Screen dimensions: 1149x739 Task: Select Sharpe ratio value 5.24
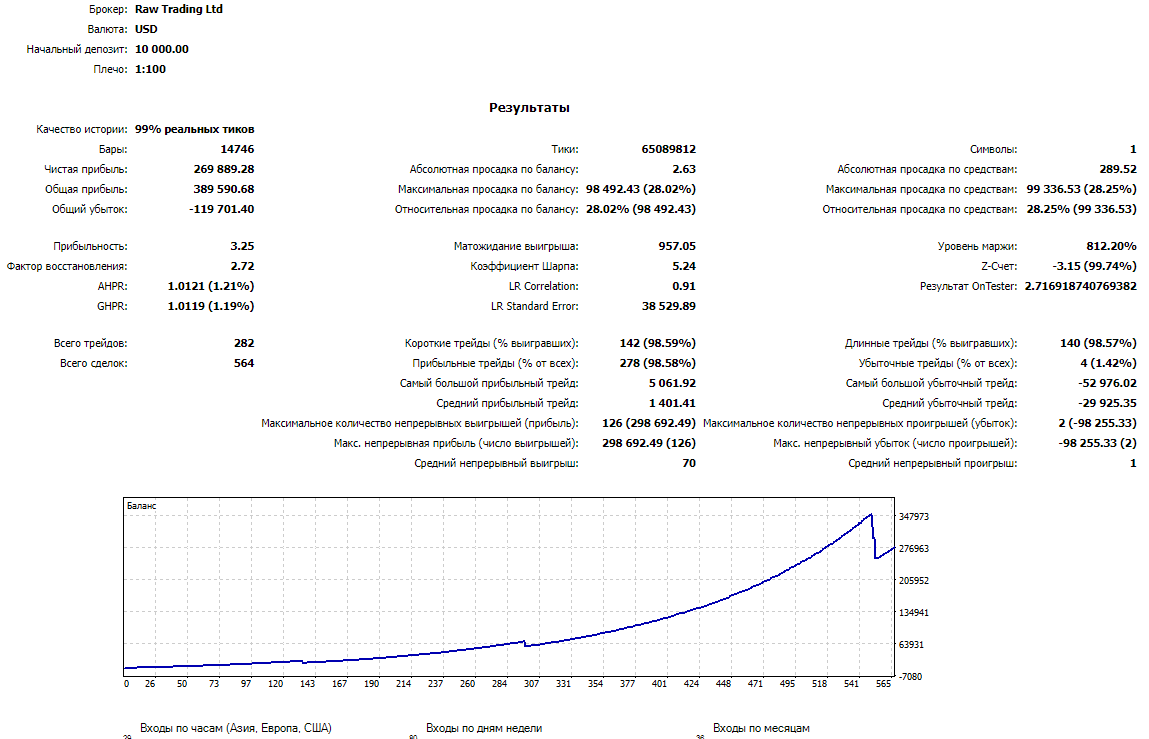coord(684,266)
